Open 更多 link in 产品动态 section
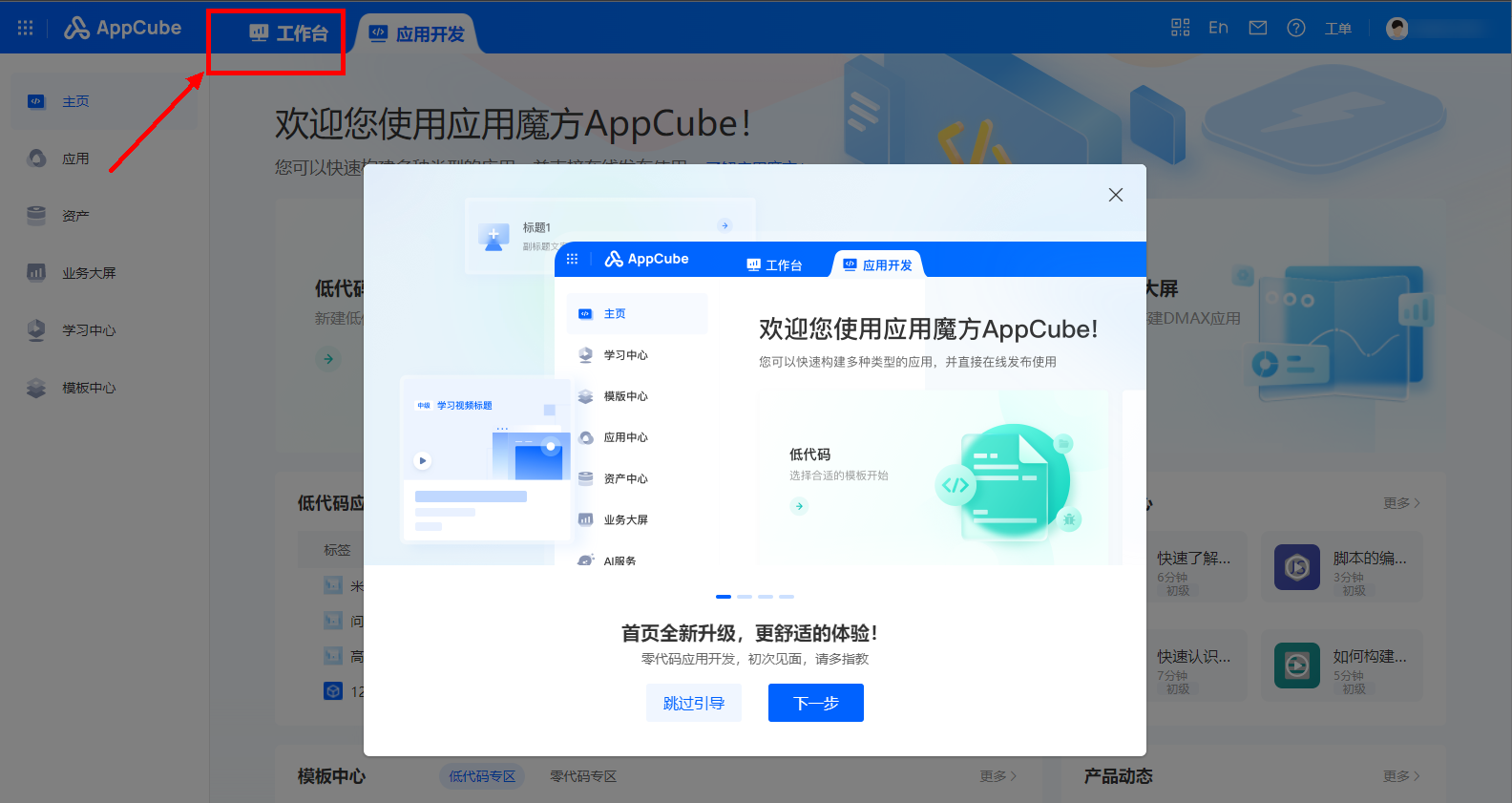This screenshot has height=803, width=1512. pos(1401,776)
